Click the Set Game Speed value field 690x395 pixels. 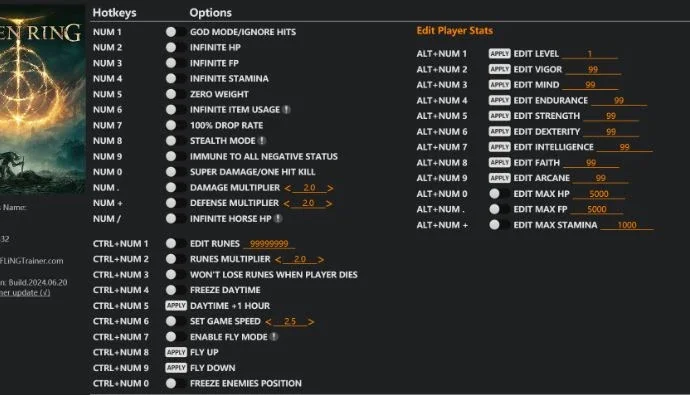coord(290,322)
